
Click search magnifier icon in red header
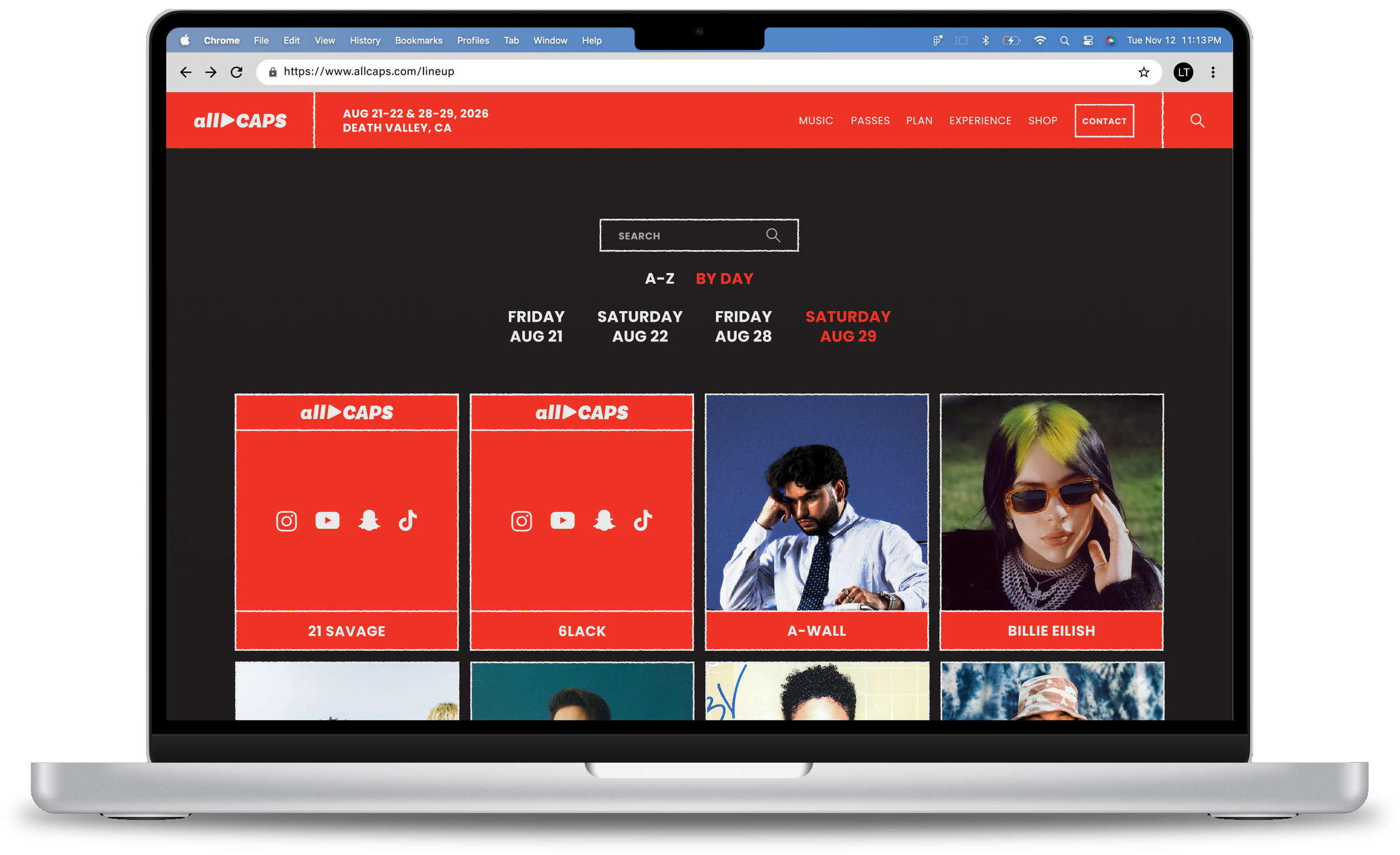1197,120
